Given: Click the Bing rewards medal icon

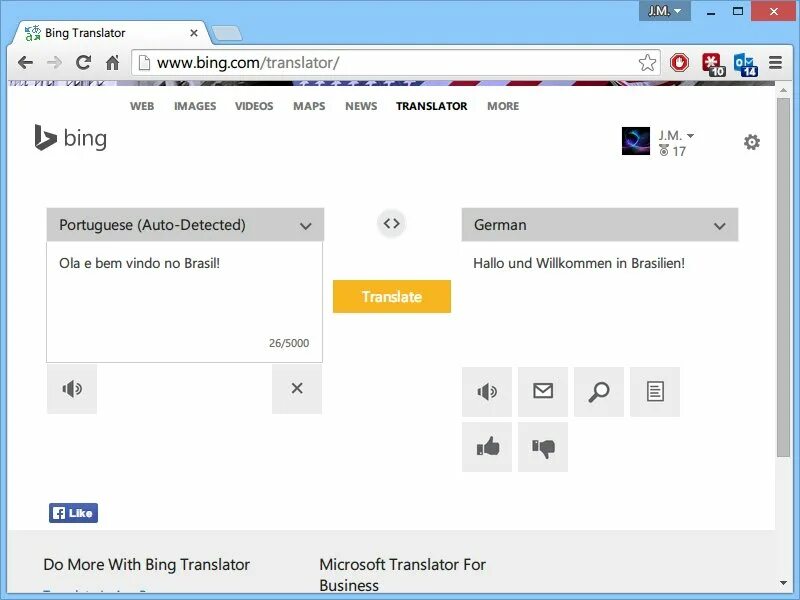Looking at the screenshot, I should [x=663, y=151].
